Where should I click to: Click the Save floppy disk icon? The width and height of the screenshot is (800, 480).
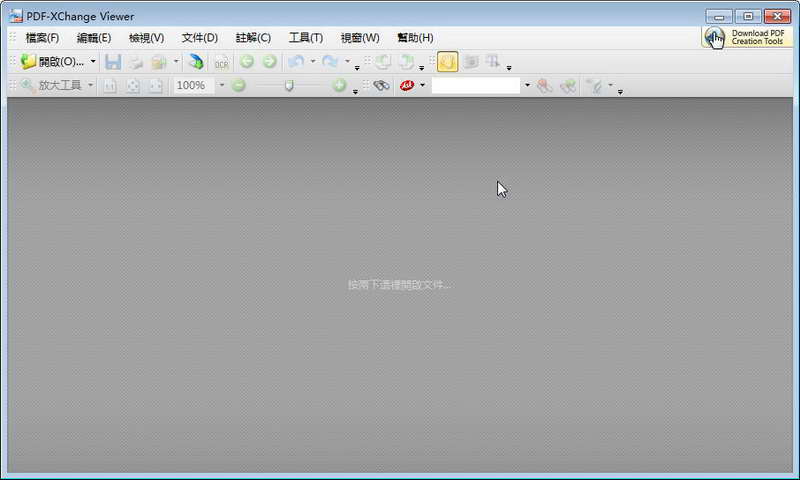113,62
